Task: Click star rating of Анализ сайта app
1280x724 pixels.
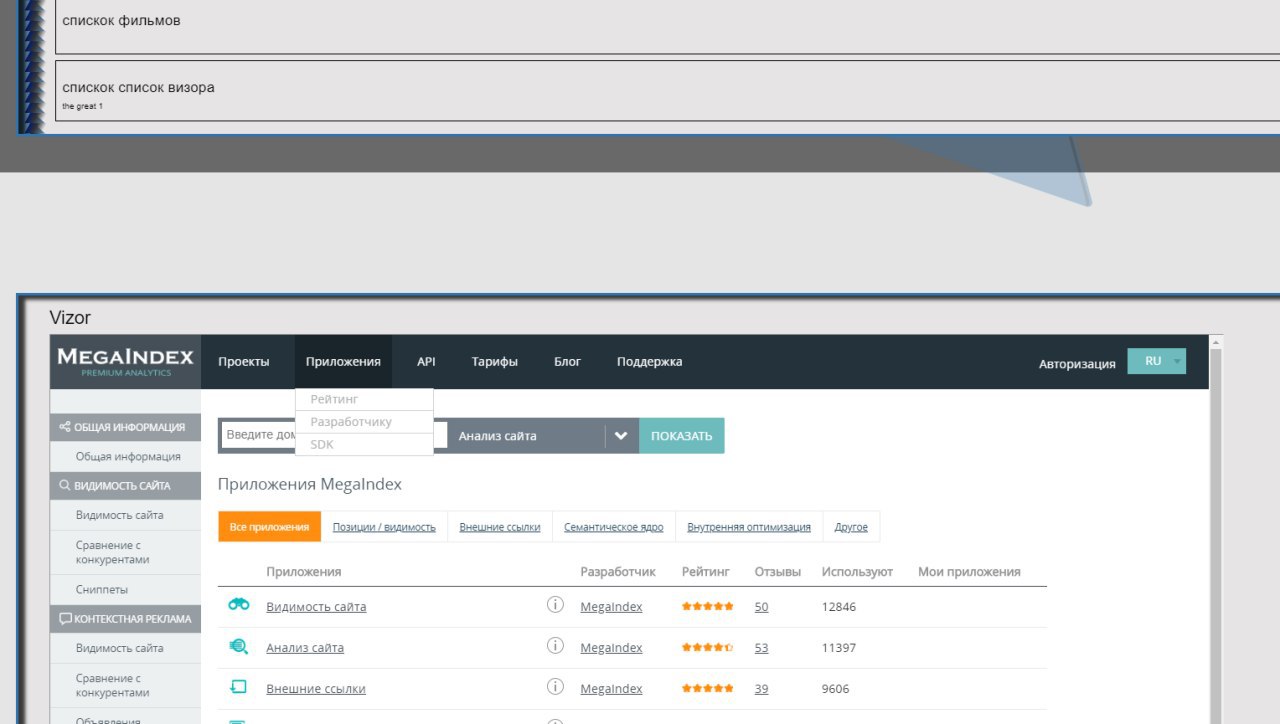Action: coord(708,647)
